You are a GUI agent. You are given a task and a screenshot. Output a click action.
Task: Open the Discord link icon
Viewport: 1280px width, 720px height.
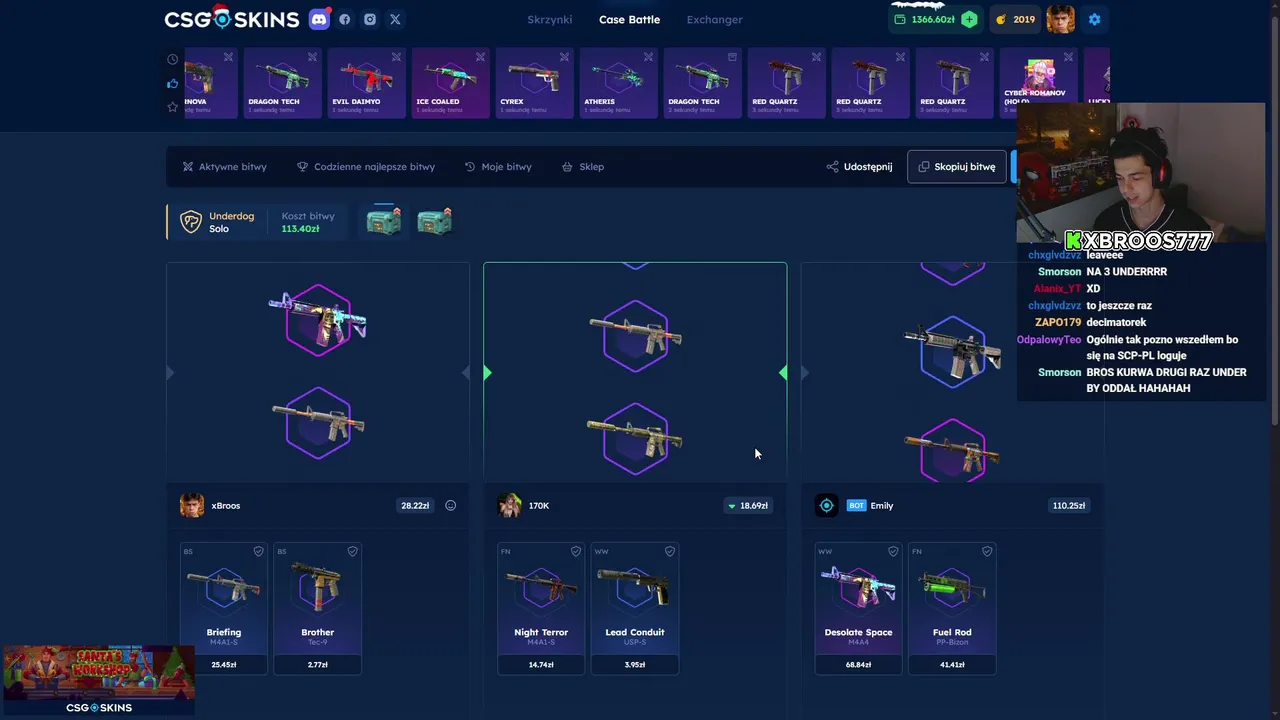[318, 19]
